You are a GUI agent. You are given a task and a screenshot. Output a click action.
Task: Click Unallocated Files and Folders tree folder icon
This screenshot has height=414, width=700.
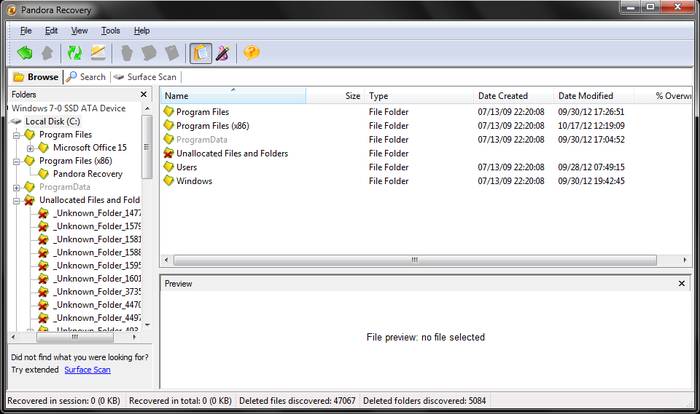point(29,200)
